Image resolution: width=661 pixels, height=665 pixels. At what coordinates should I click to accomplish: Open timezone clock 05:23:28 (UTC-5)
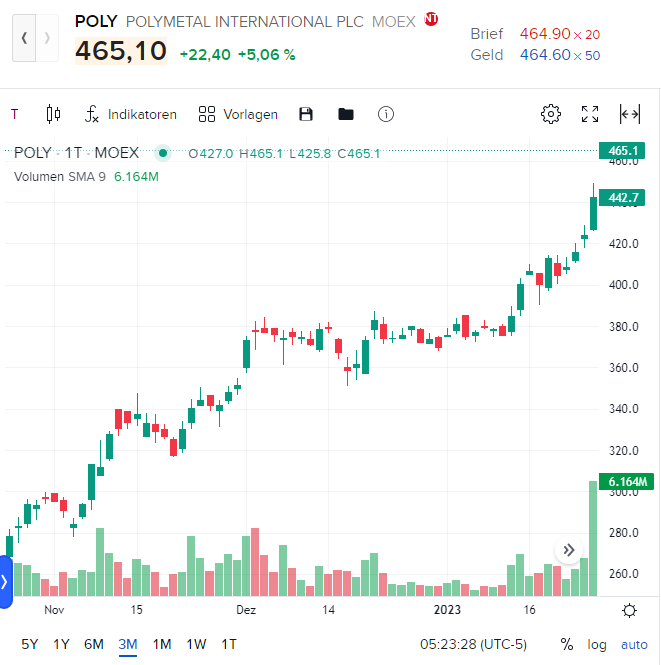(x=473, y=644)
